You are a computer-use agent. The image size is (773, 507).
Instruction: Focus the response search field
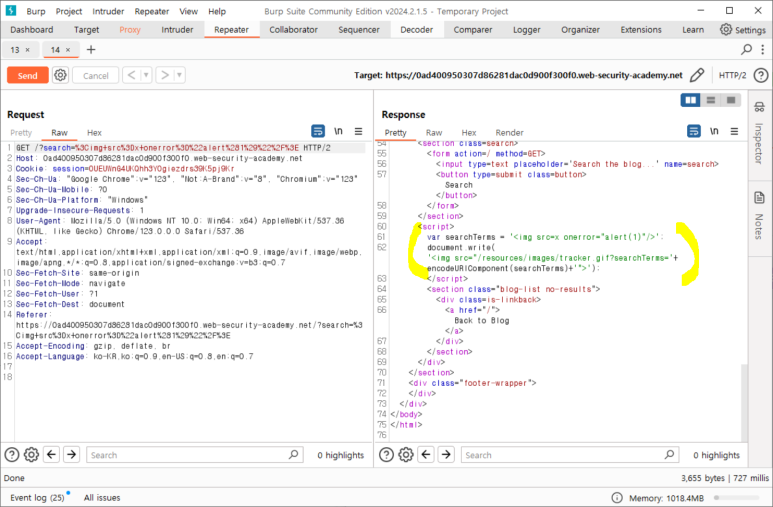pos(569,455)
